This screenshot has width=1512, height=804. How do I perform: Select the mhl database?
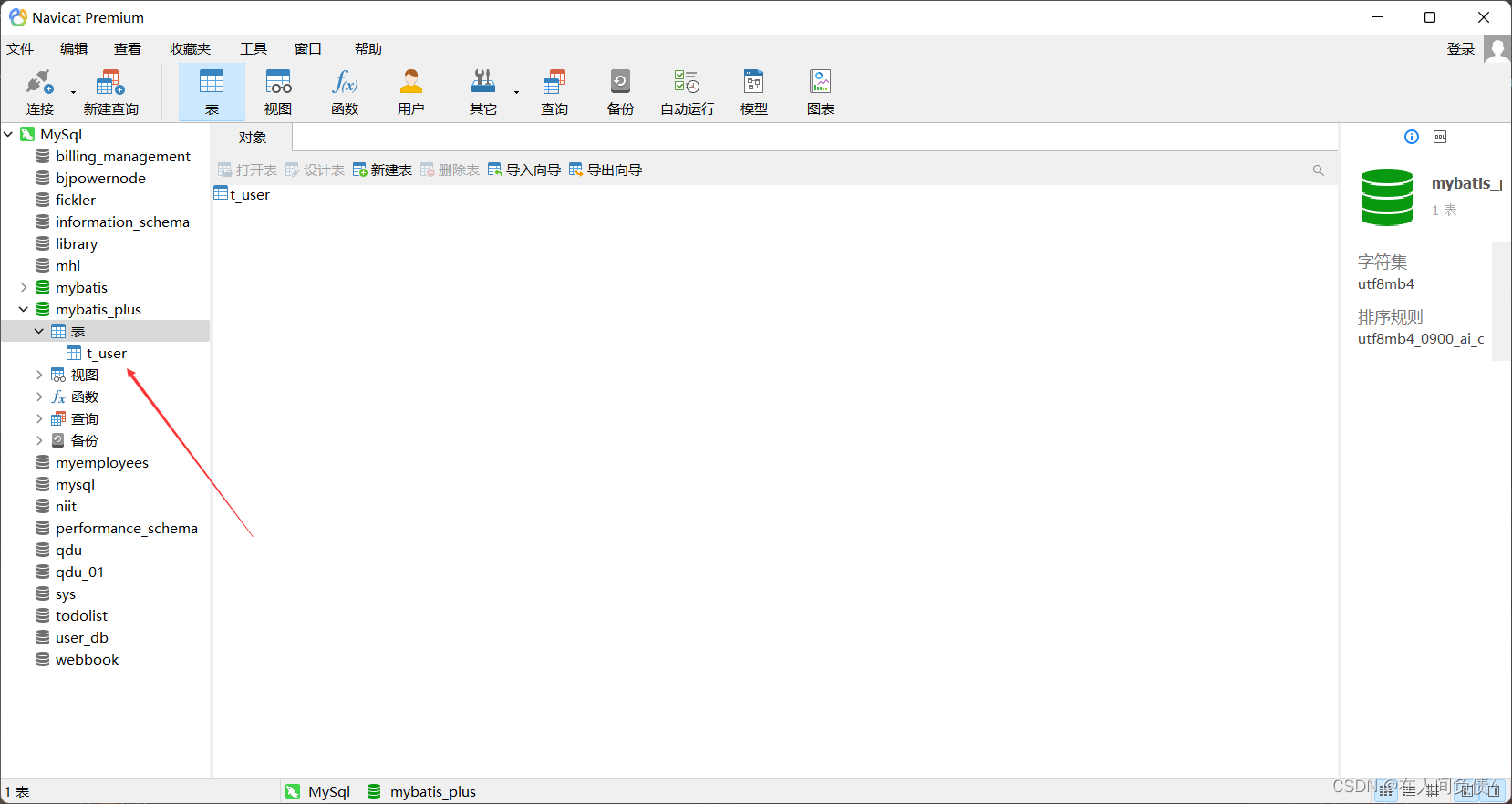(67, 265)
